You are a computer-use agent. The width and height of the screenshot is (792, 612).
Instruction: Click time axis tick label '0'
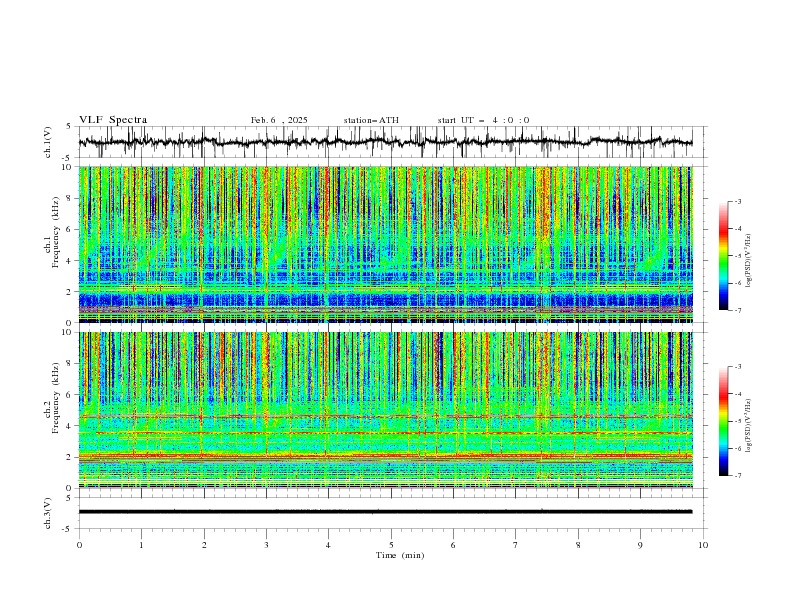(79, 545)
